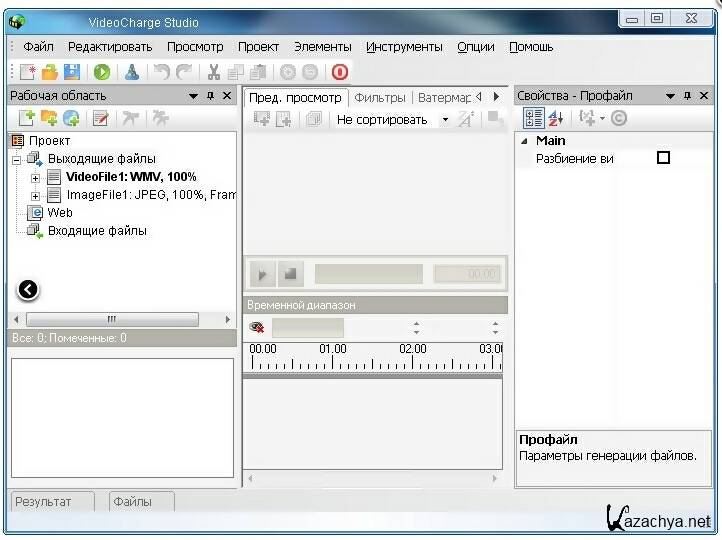Click the 01.00 mark on the timeline ruler

point(333,358)
